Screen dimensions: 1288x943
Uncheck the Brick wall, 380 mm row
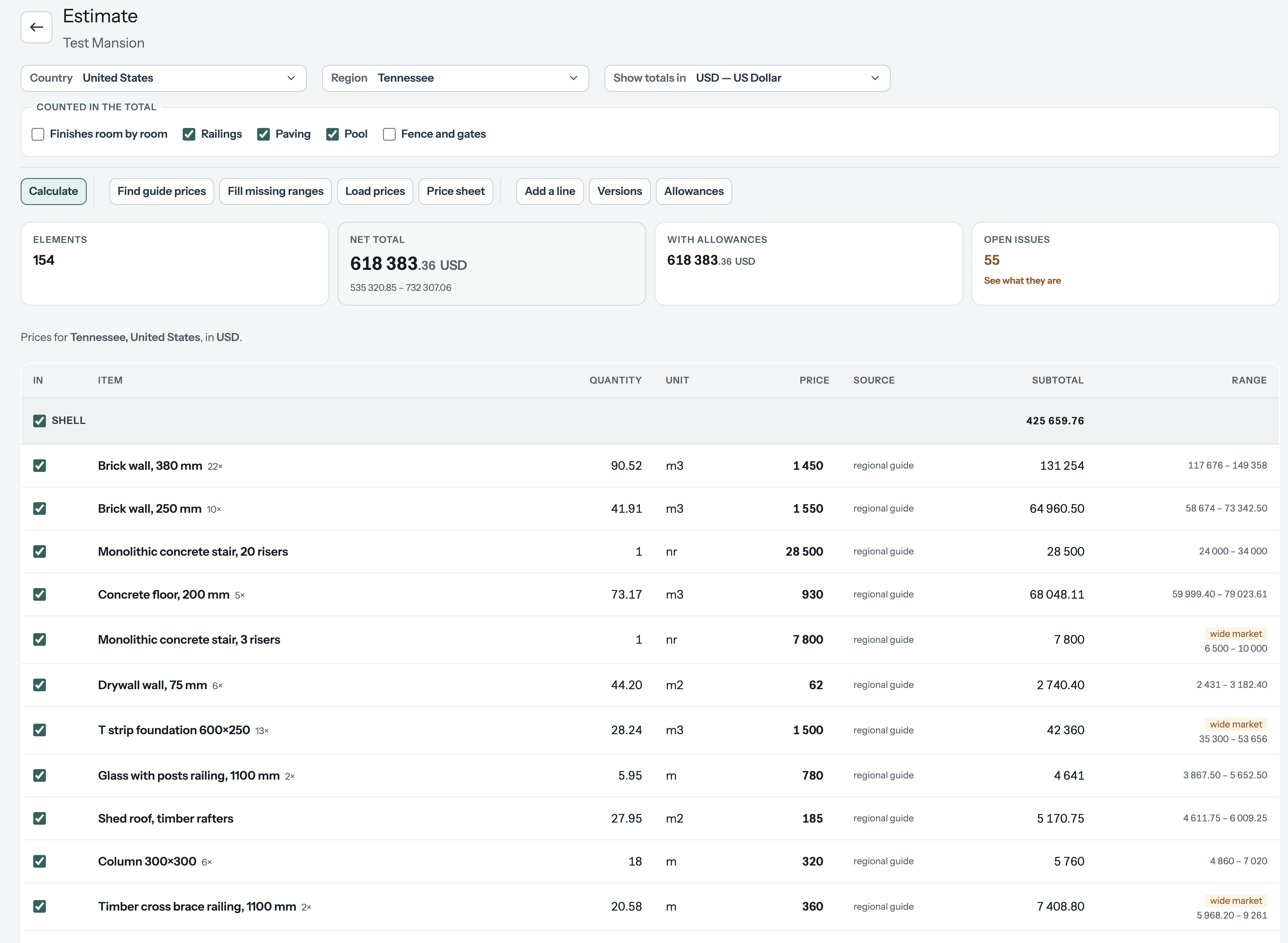(x=39, y=466)
